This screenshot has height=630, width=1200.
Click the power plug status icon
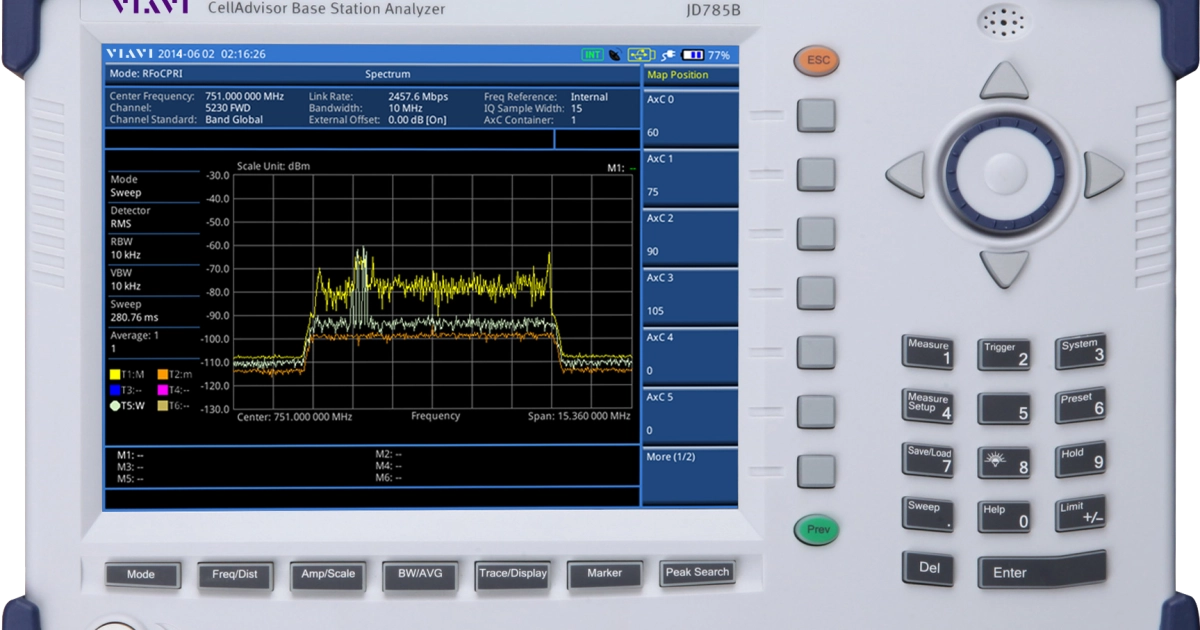tap(669, 55)
